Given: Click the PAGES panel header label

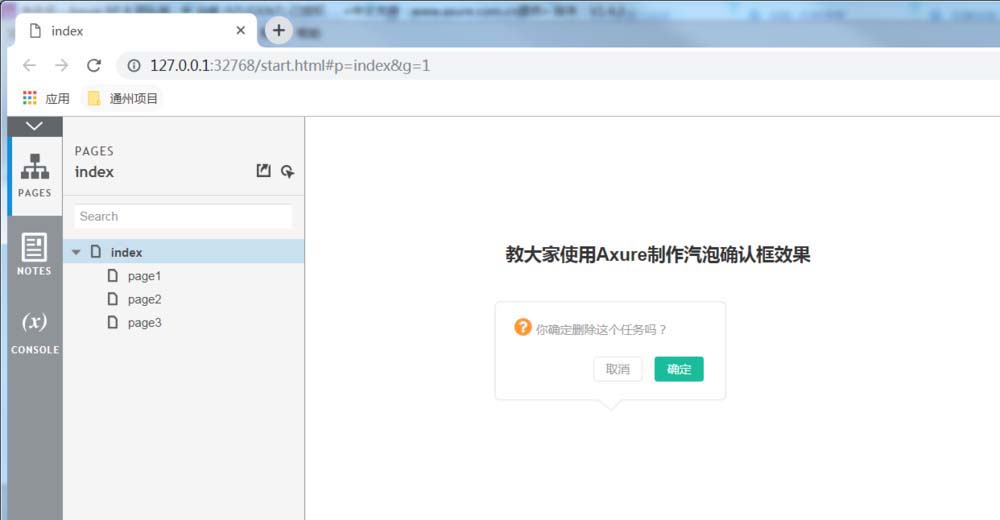Looking at the screenshot, I should click(x=94, y=151).
